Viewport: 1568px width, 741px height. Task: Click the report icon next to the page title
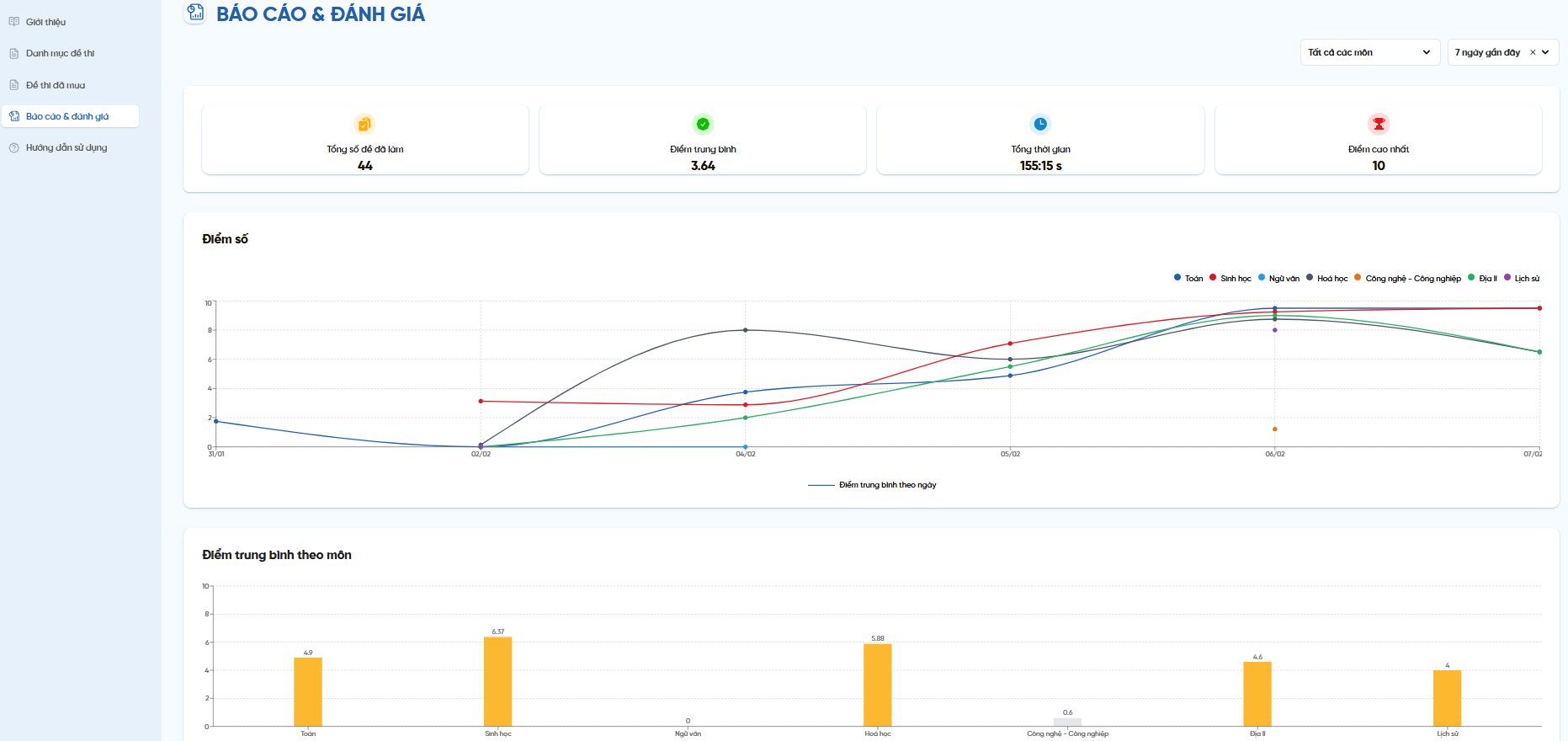click(195, 13)
